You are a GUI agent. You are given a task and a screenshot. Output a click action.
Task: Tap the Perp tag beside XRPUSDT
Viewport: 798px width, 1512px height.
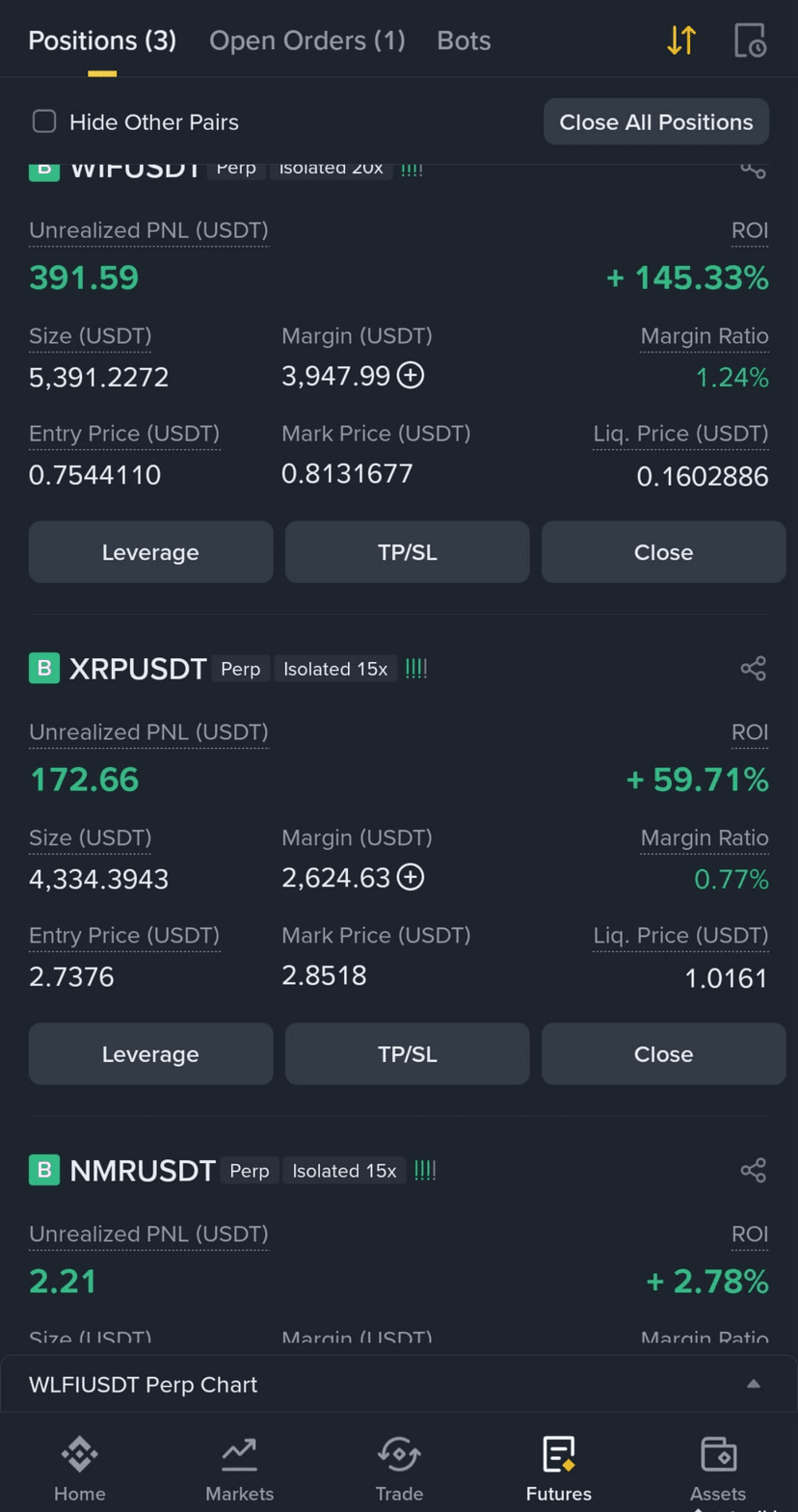241,669
